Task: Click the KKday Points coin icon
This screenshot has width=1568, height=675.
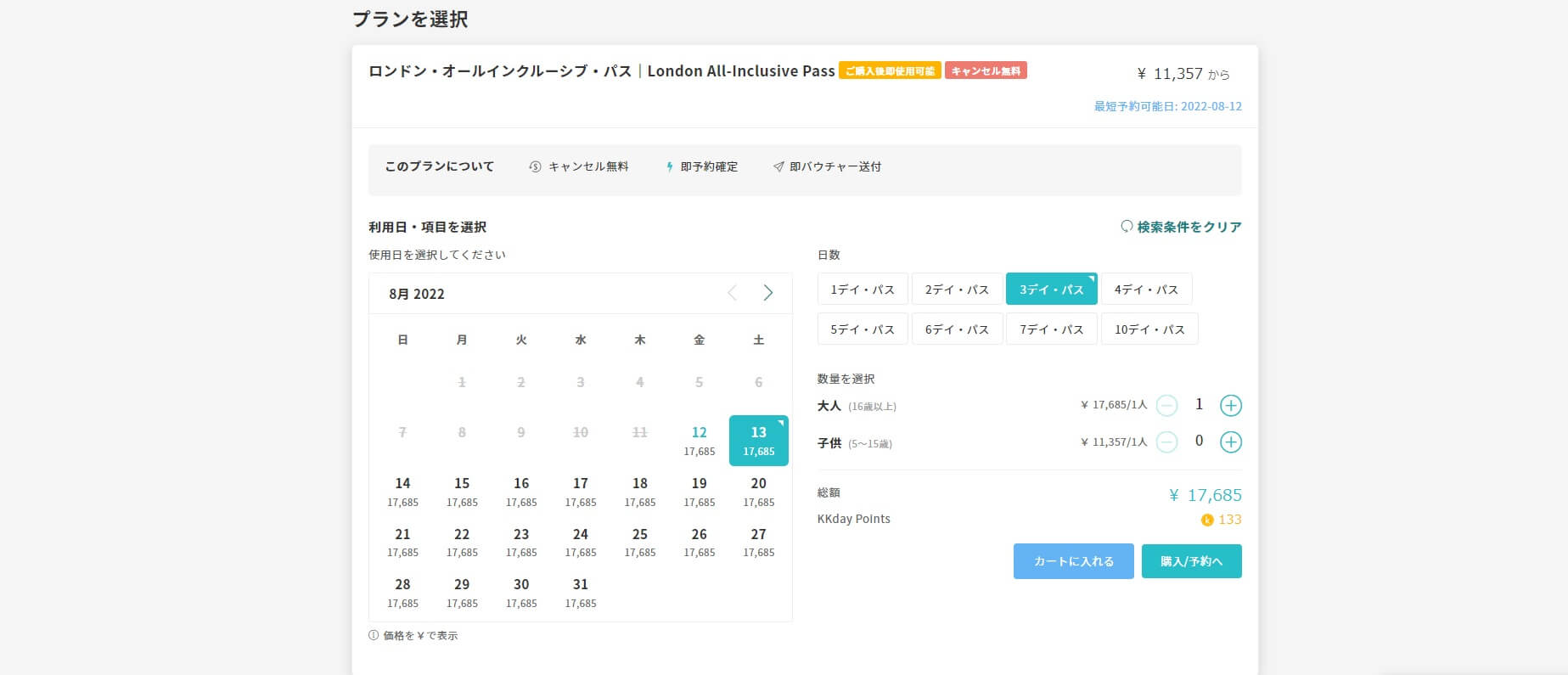Action: [1207, 520]
